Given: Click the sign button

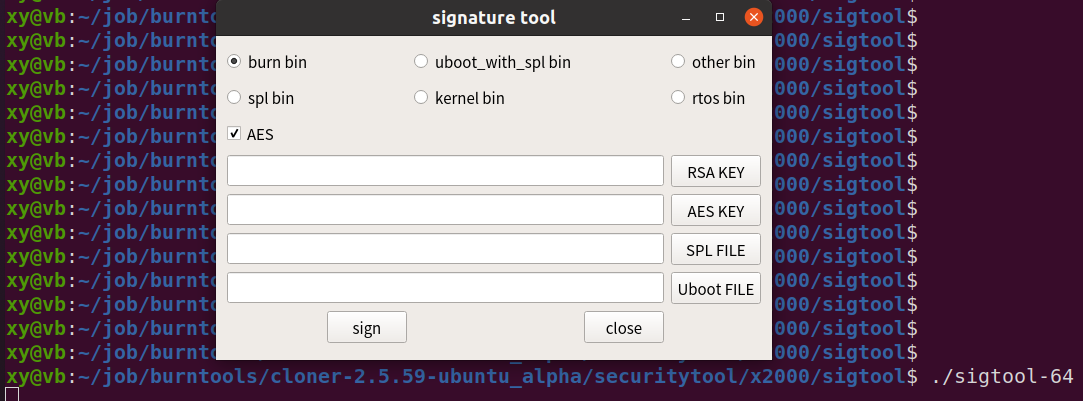Looking at the screenshot, I should pos(367,327).
